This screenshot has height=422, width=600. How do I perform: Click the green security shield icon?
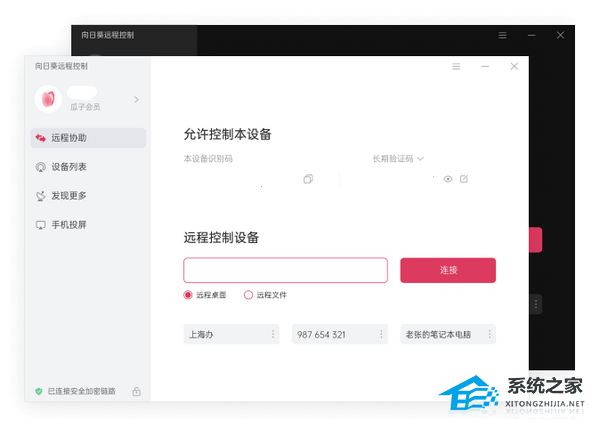39,391
